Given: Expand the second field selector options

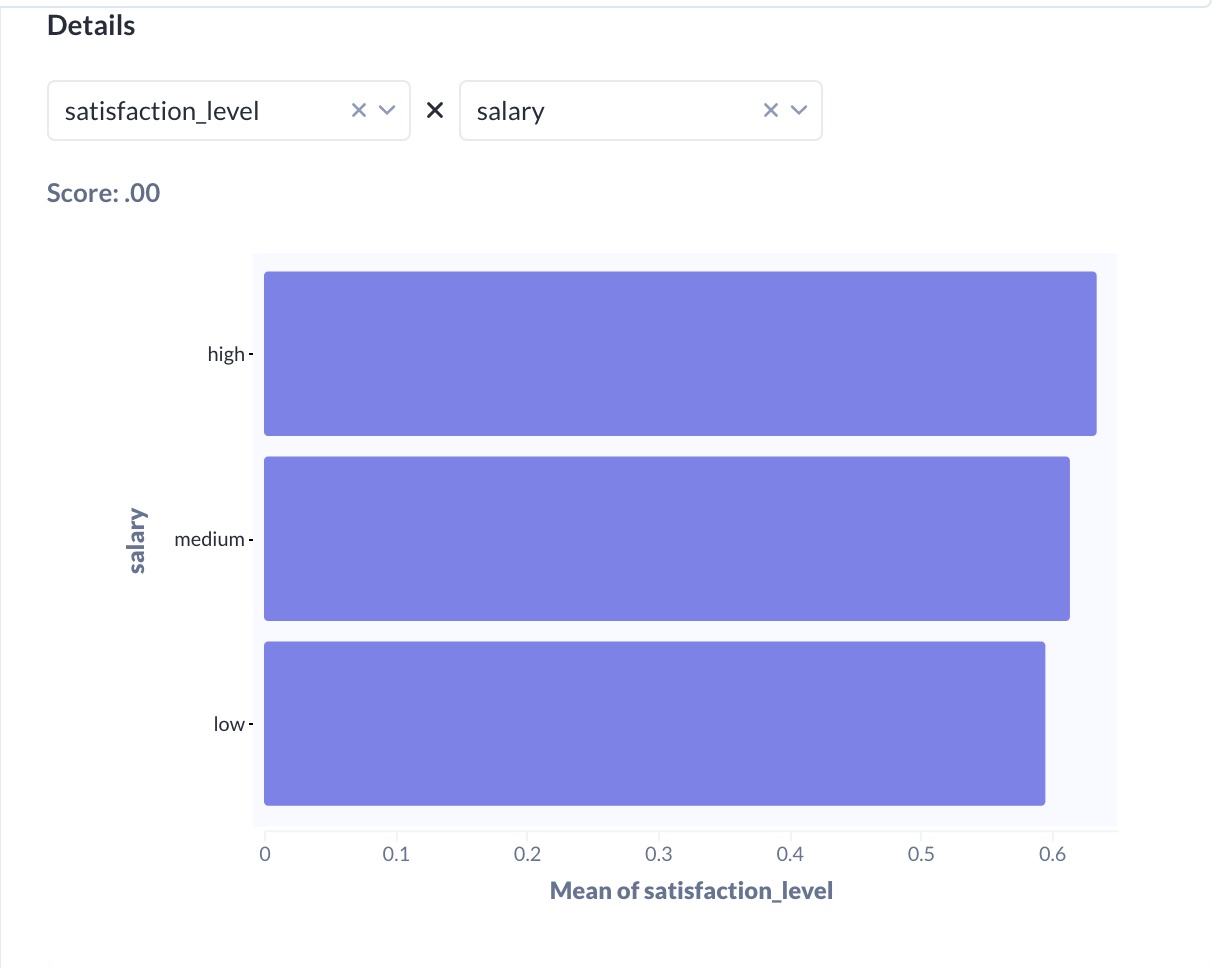Looking at the screenshot, I should click(x=799, y=110).
